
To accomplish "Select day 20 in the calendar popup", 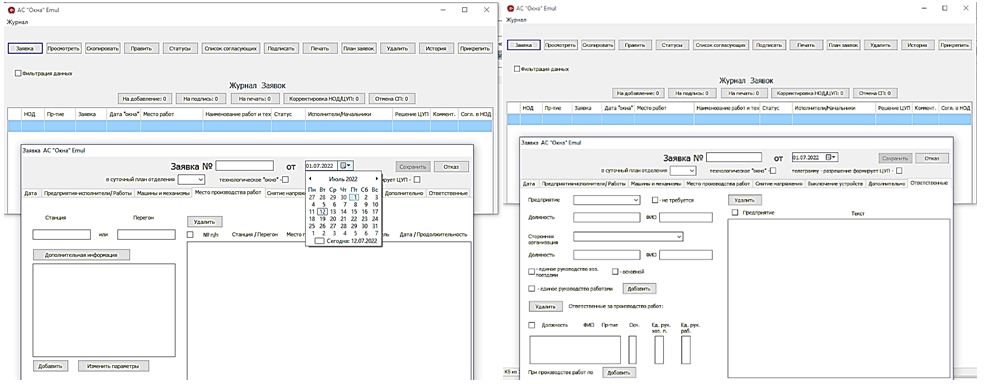I will click(332, 219).
